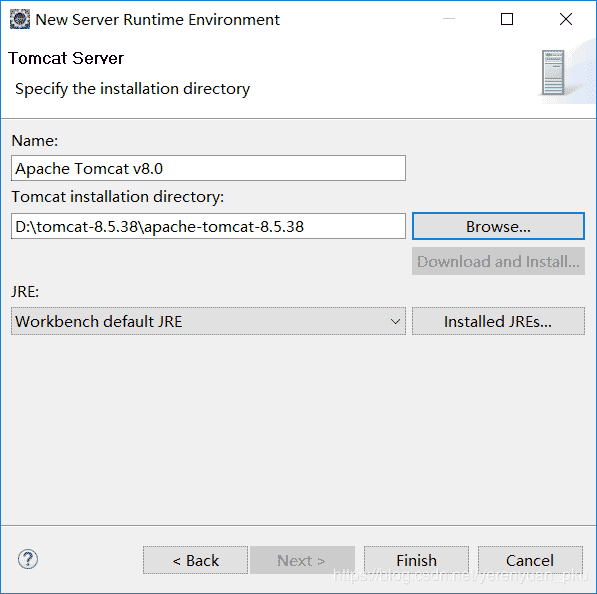Click the 'Name:' label

[35, 141]
